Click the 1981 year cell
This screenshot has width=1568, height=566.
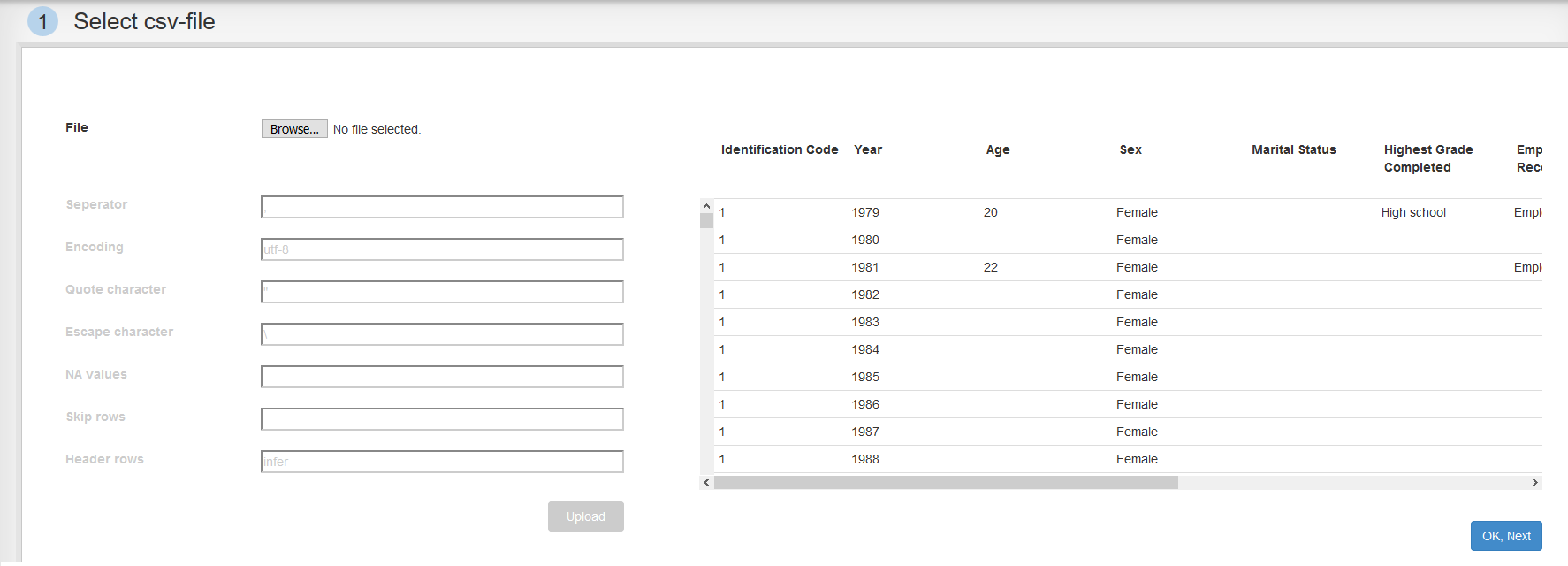click(865, 267)
